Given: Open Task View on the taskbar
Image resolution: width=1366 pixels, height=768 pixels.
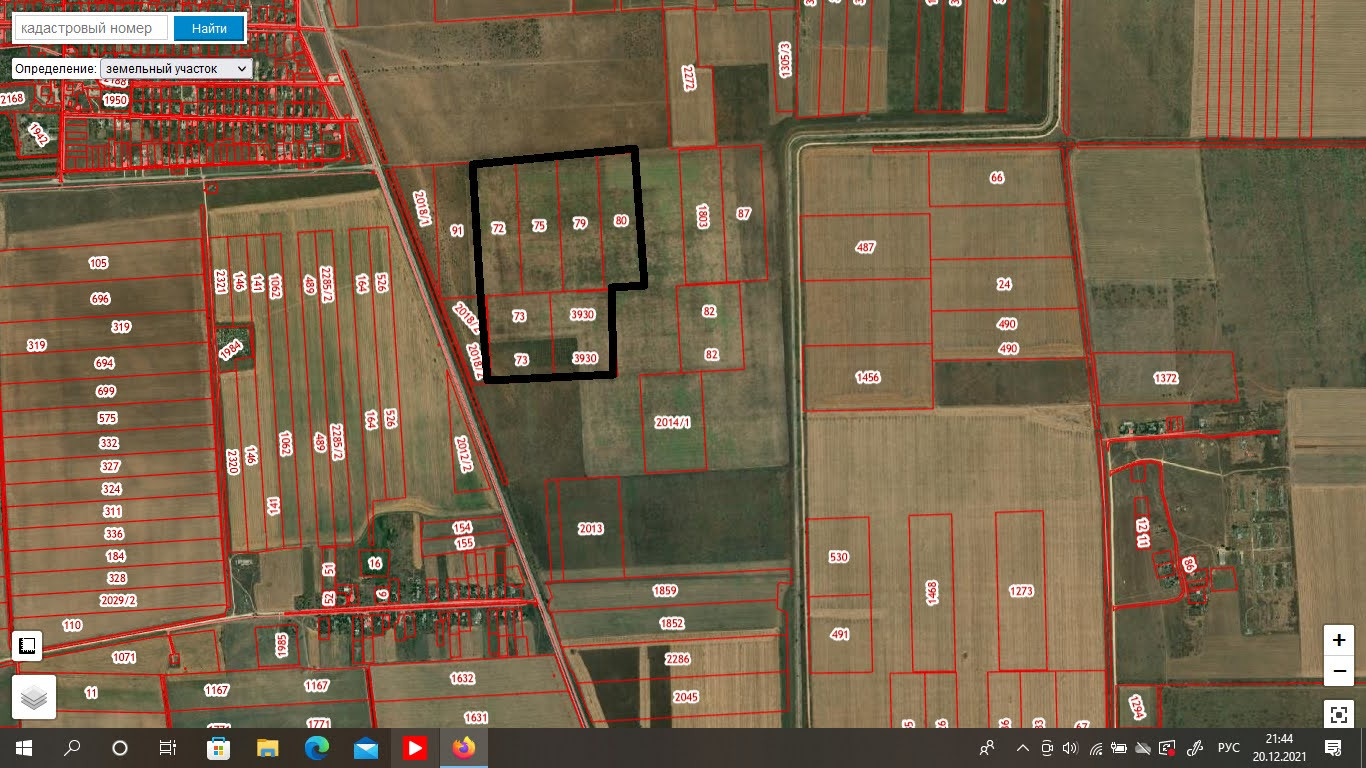Looking at the screenshot, I should pyautogui.click(x=168, y=748).
